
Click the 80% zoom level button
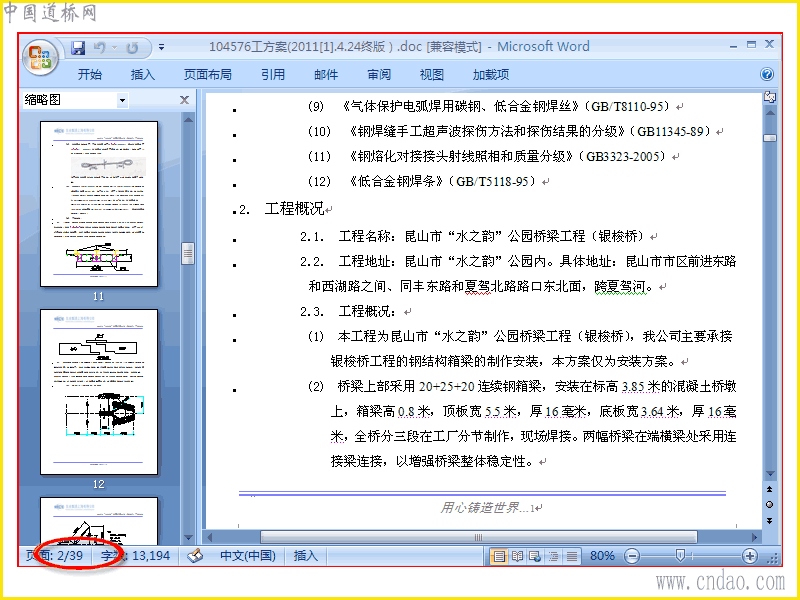coord(602,556)
